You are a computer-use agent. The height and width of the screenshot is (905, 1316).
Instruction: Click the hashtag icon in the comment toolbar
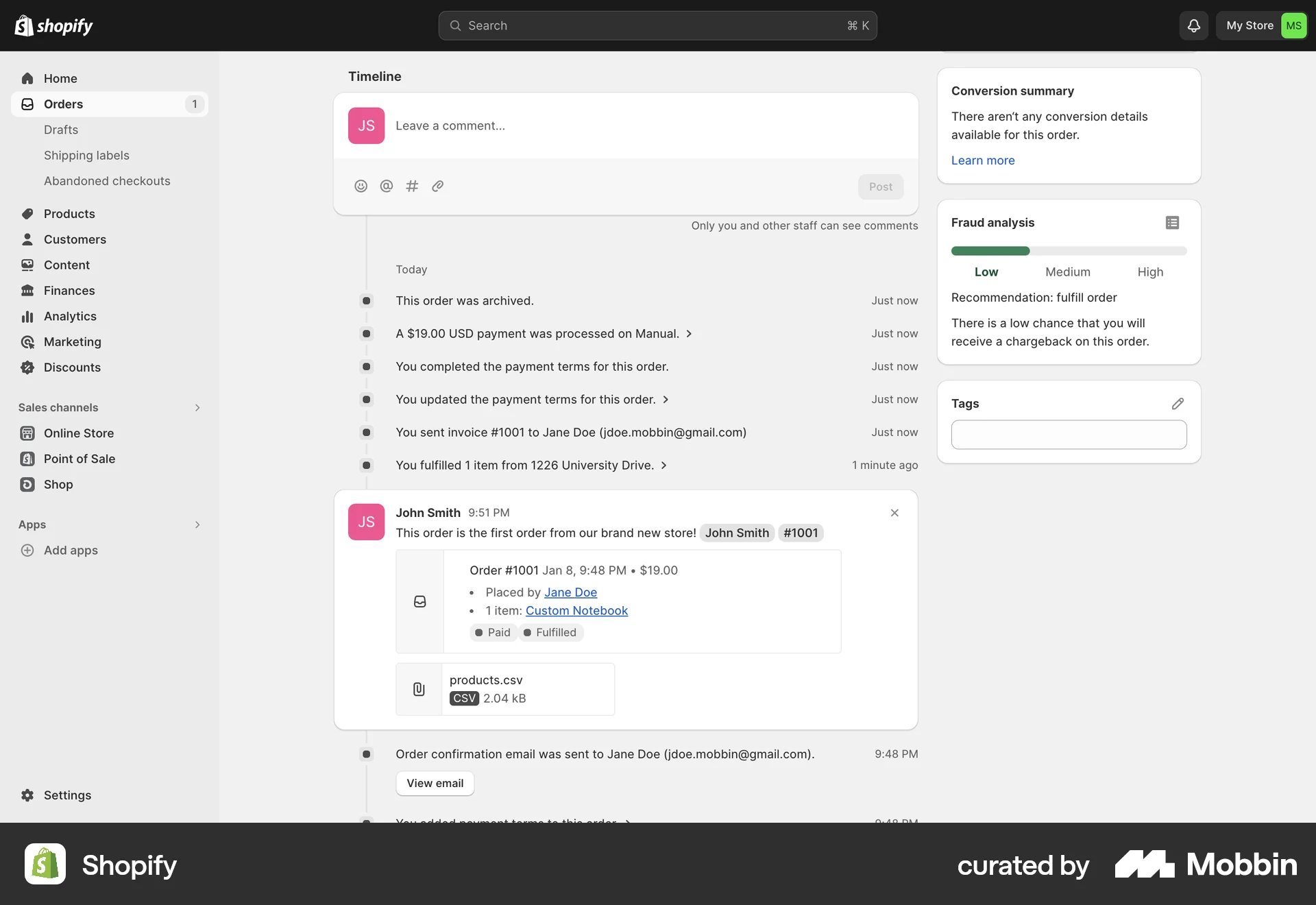point(412,186)
